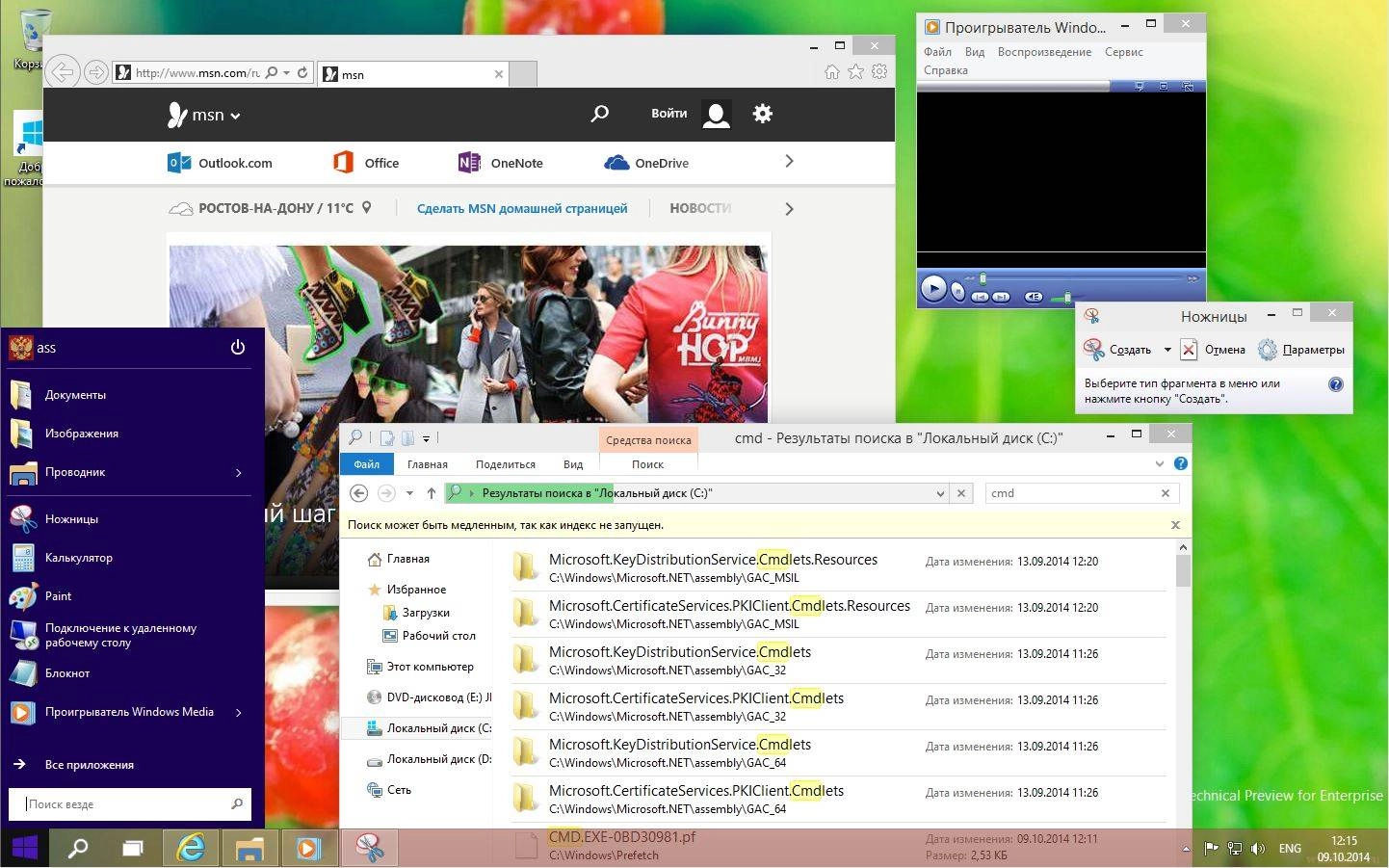Launch Paint from the Start menu
Image resolution: width=1389 pixels, height=868 pixels.
[x=132, y=595]
